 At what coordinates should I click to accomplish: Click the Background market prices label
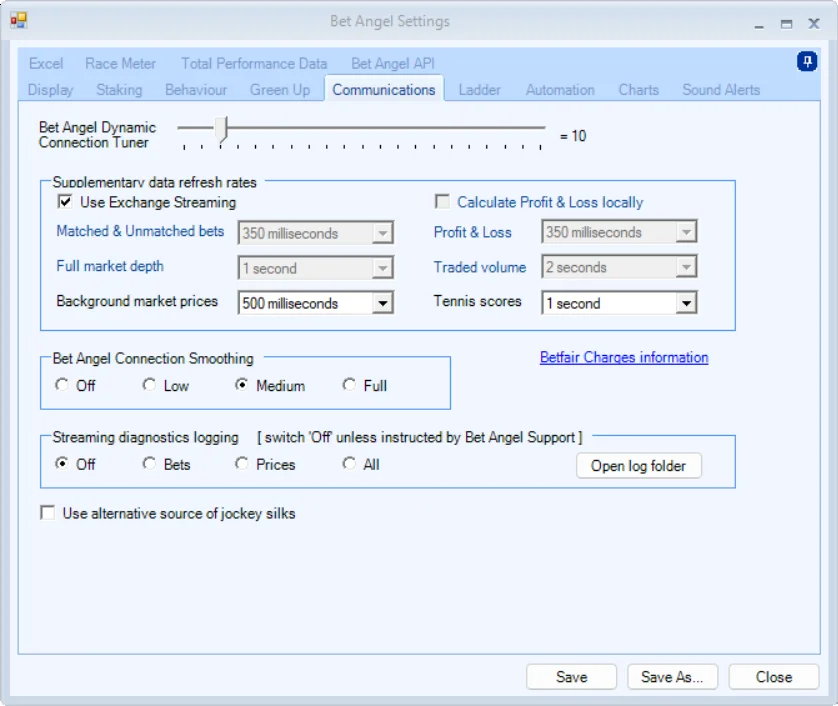[x=137, y=301]
